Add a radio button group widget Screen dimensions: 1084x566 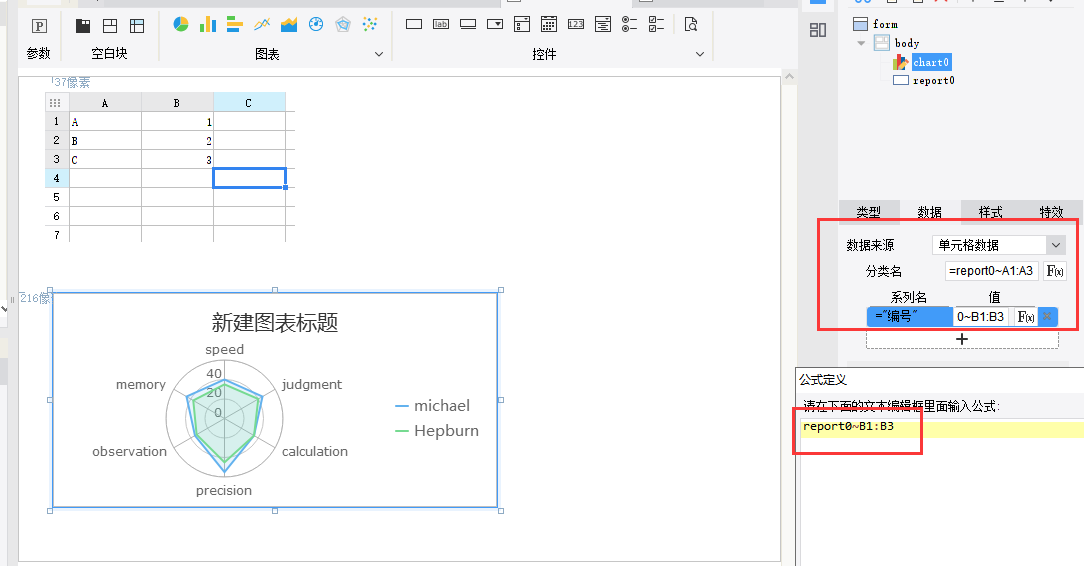[629, 25]
